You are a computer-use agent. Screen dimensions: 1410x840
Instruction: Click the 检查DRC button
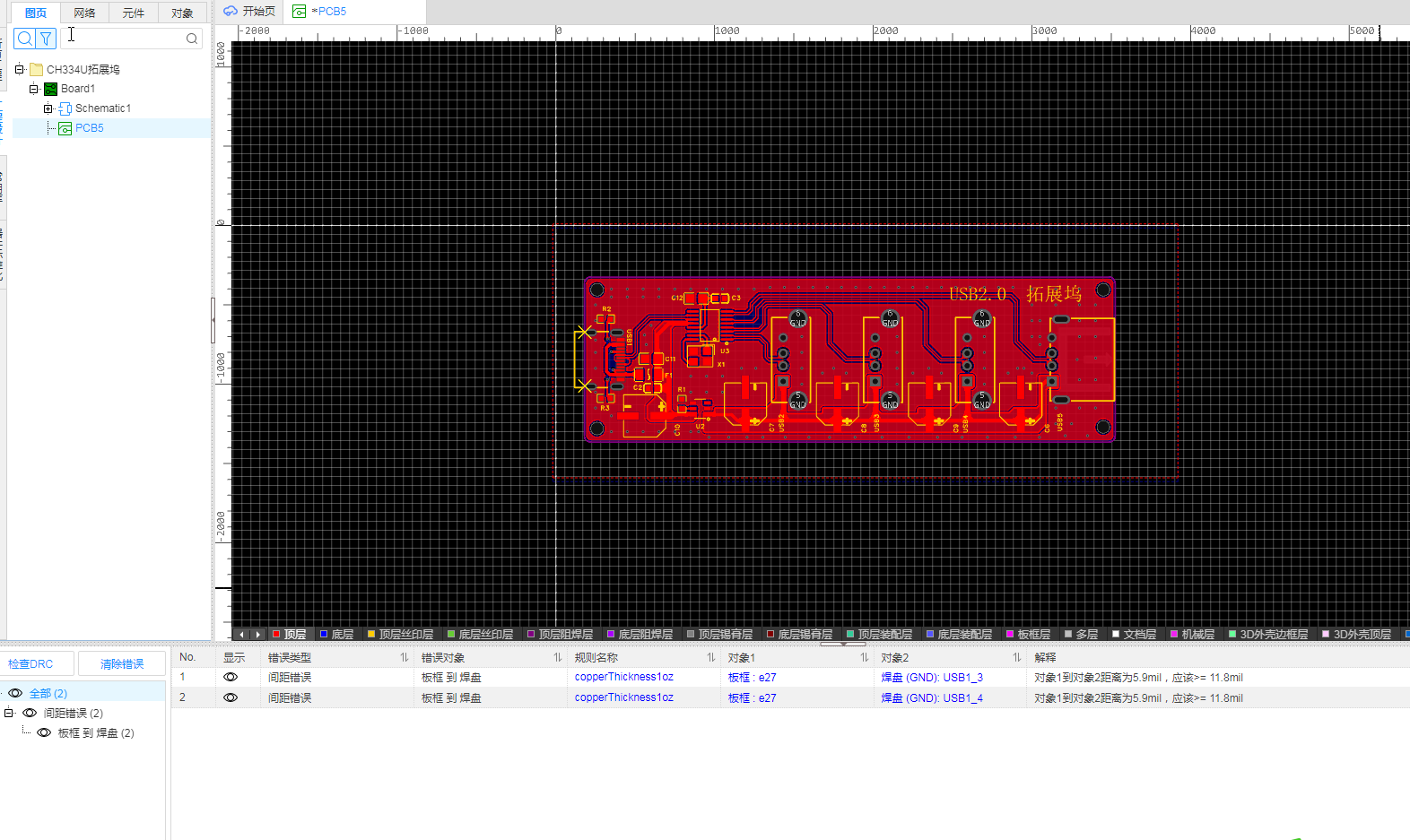click(30, 664)
